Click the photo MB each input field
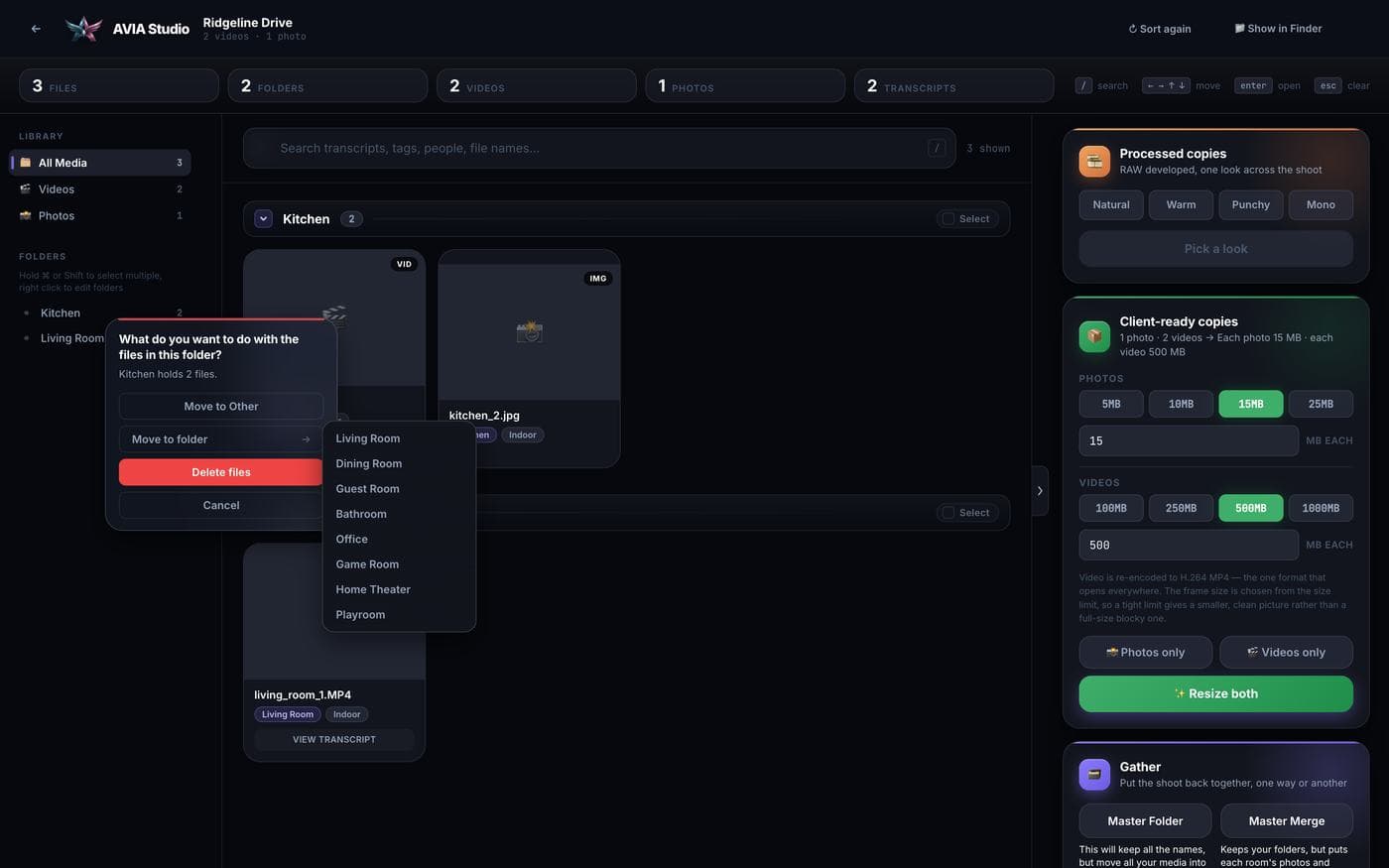This screenshot has width=1389, height=868. (1189, 440)
